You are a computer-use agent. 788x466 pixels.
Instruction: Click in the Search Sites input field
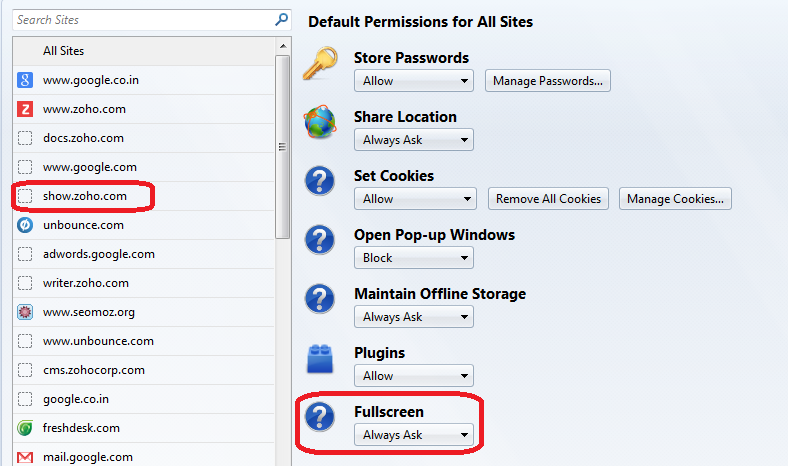(x=144, y=20)
